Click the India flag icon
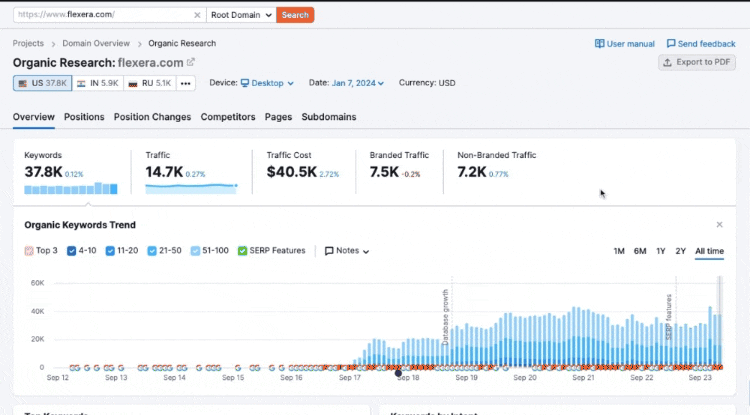Screen dimensions: 750x415 pyautogui.click(x=81, y=83)
